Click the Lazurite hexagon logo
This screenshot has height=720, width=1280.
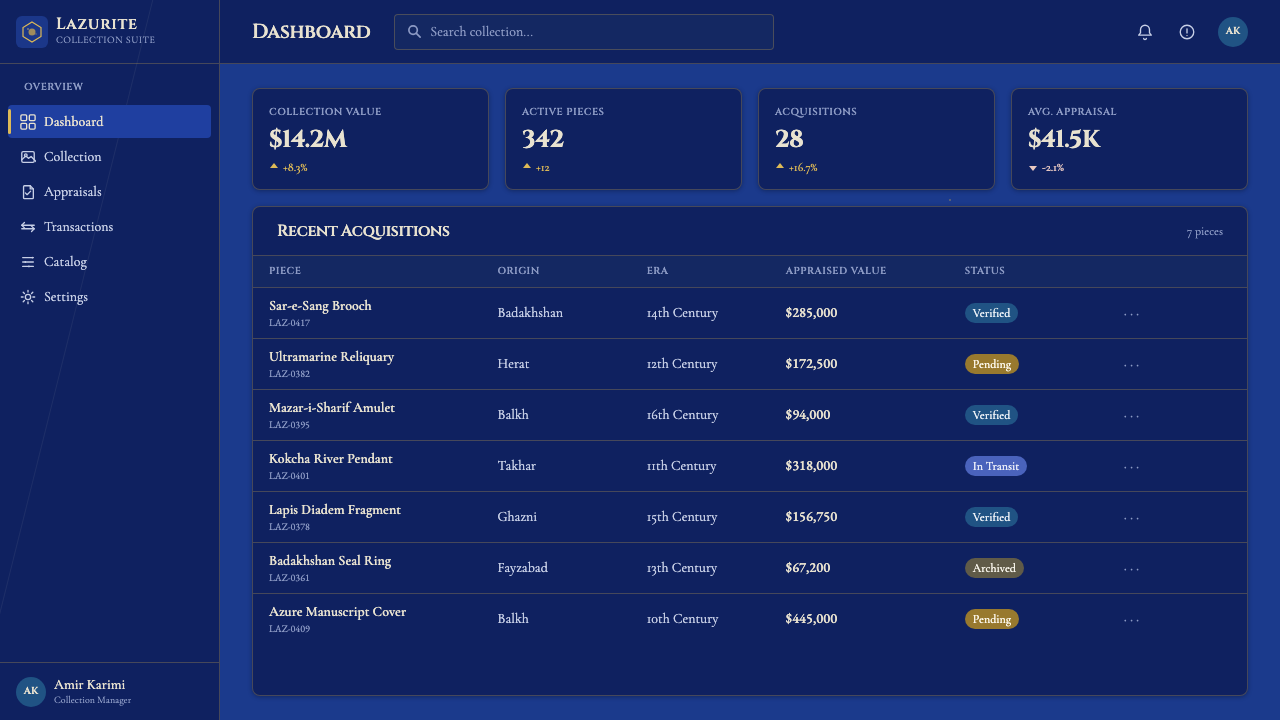tap(32, 32)
